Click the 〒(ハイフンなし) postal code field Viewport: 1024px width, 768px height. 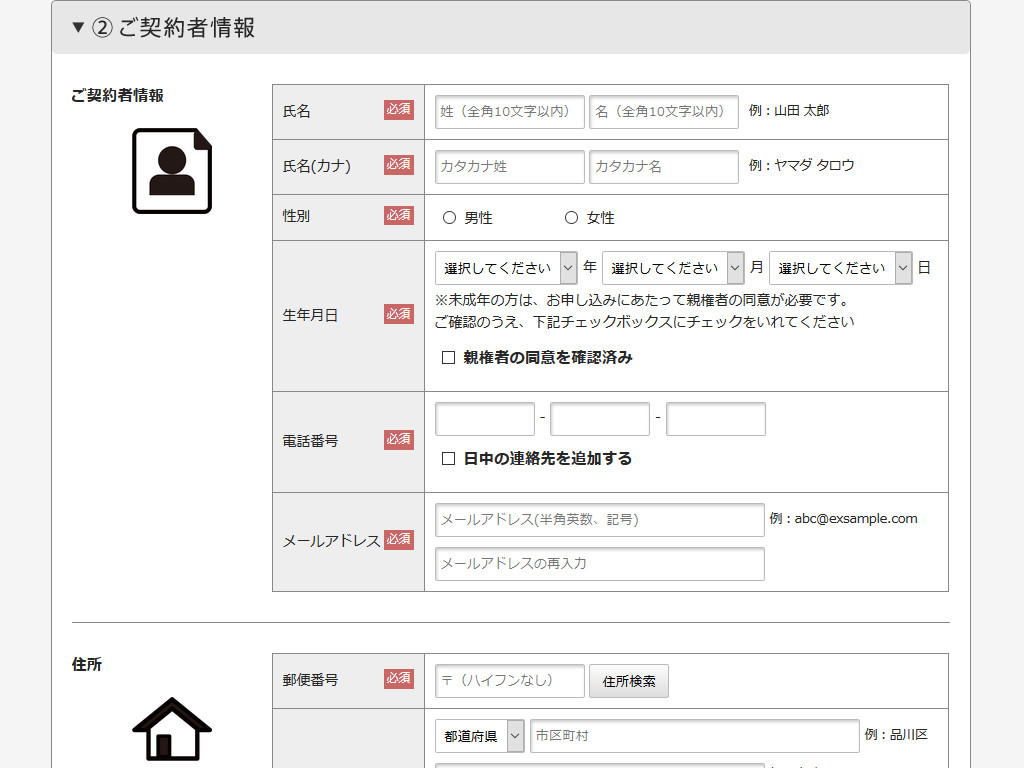[x=509, y=680]
